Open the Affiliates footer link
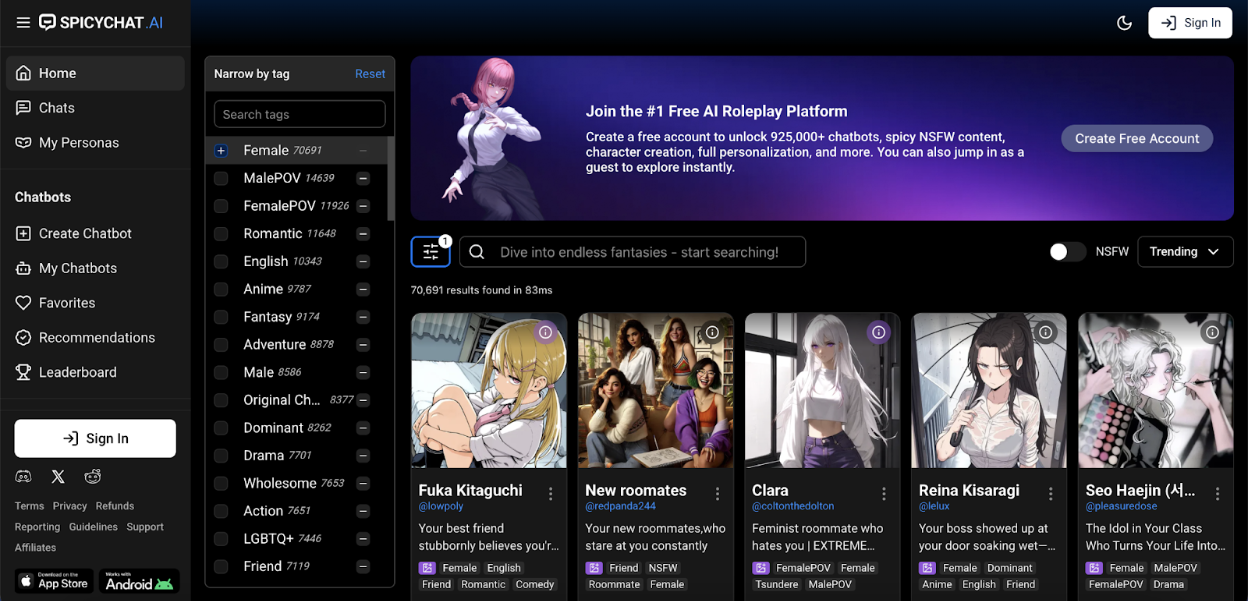This screenshot has height=602, width=1248. [35, 548]
